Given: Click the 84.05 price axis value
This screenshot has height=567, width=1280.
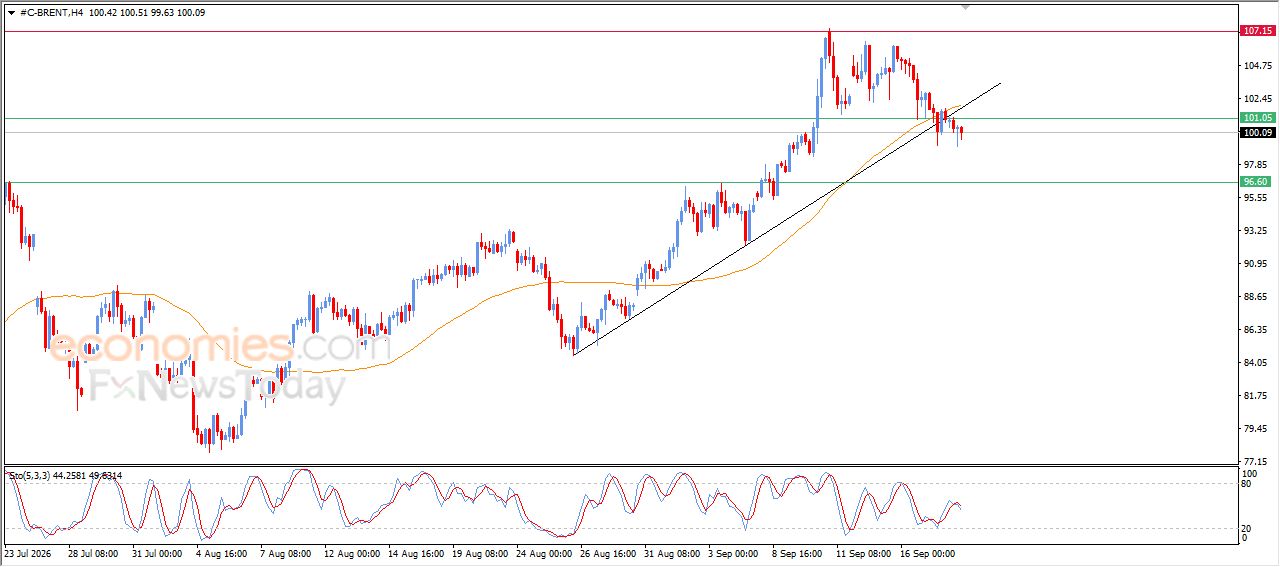Looking at the screenshot, I should (1256, 362).
